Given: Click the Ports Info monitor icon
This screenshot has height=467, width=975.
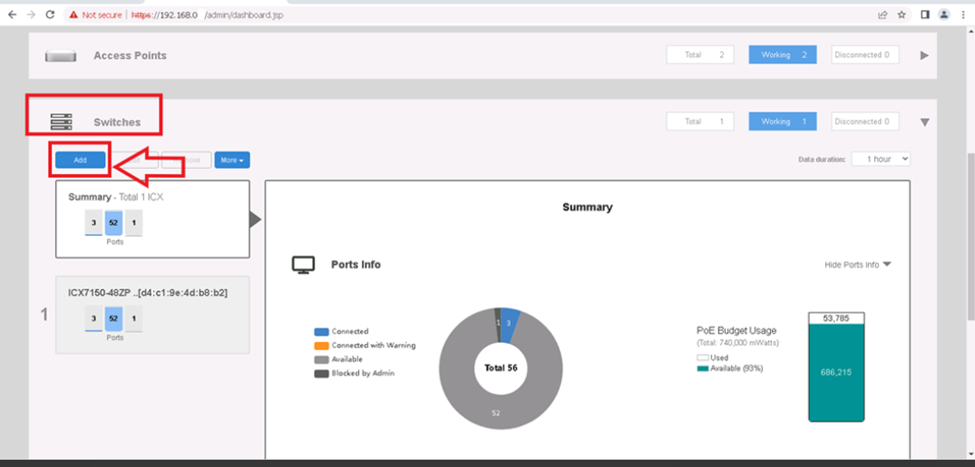Looking at the screenshot, I should pyautogui.click(x=303, y=265).
